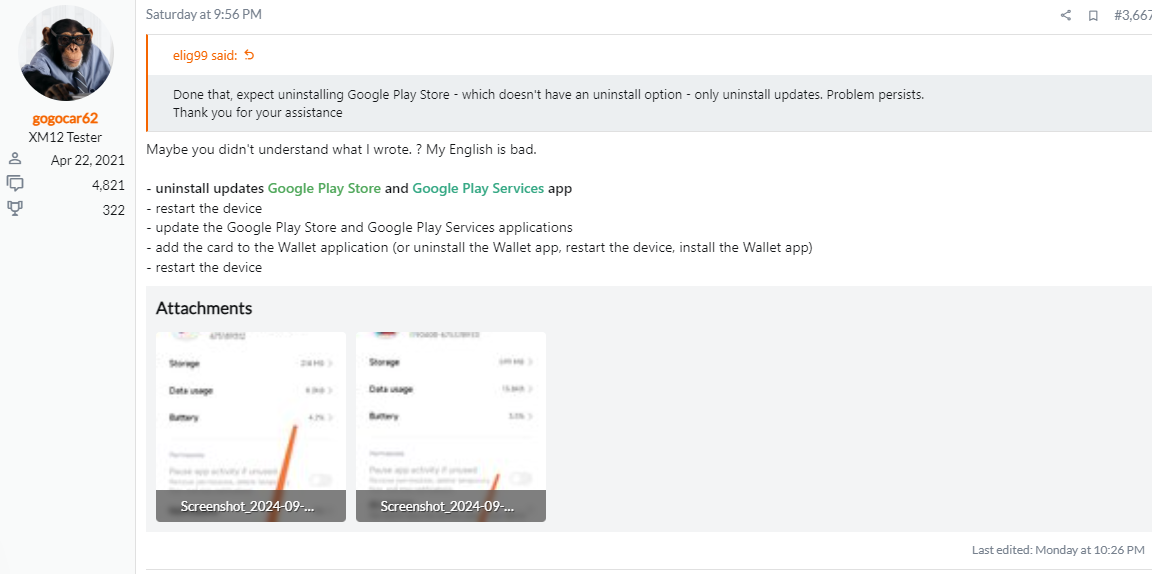
Task: Open the first Screenshot_2024-09 attachment thumbnail
Action: pyautogui.click(x=251, y=426)
